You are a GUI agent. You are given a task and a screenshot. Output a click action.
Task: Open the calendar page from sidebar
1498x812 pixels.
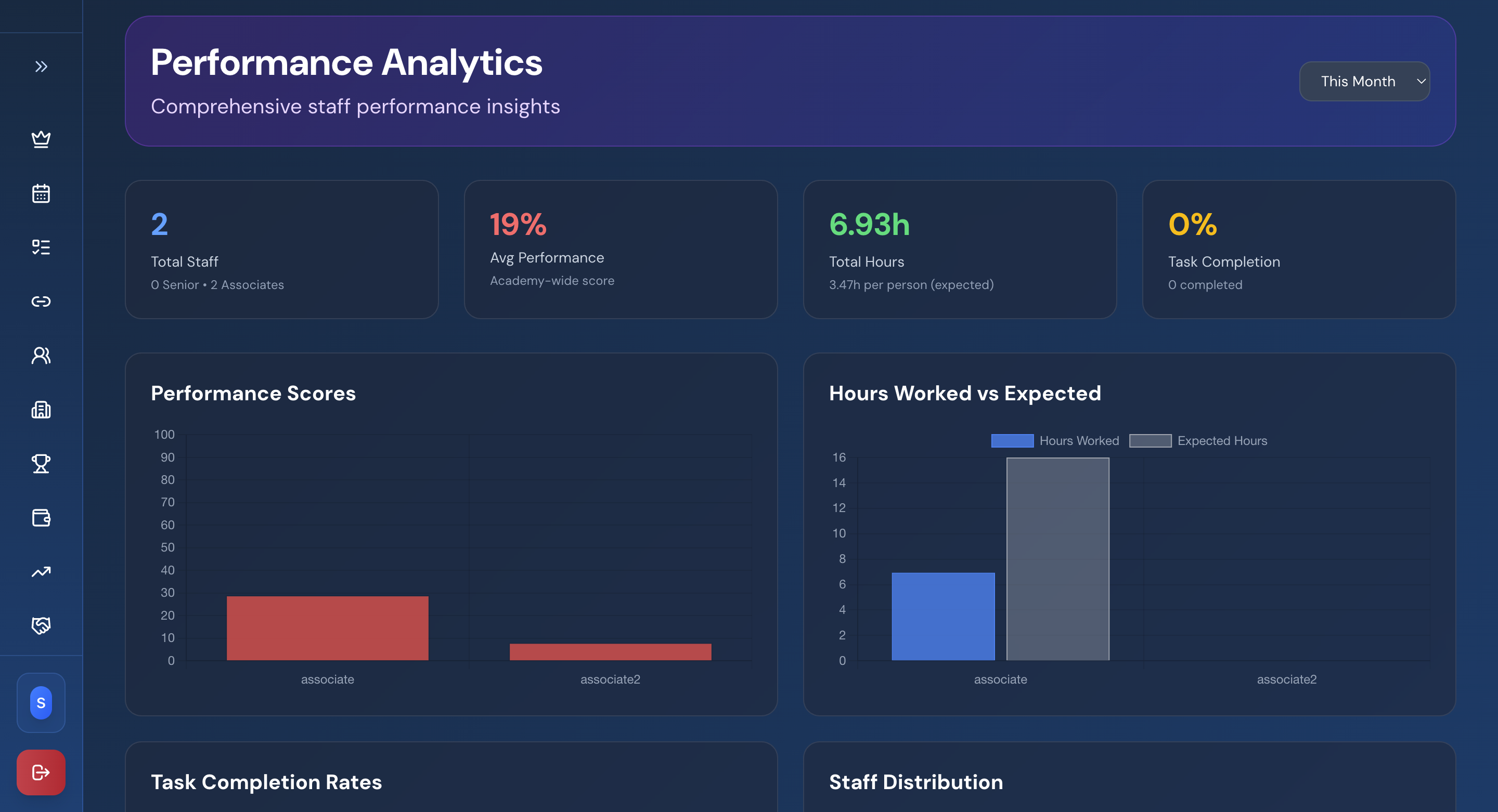coord(41,193)
